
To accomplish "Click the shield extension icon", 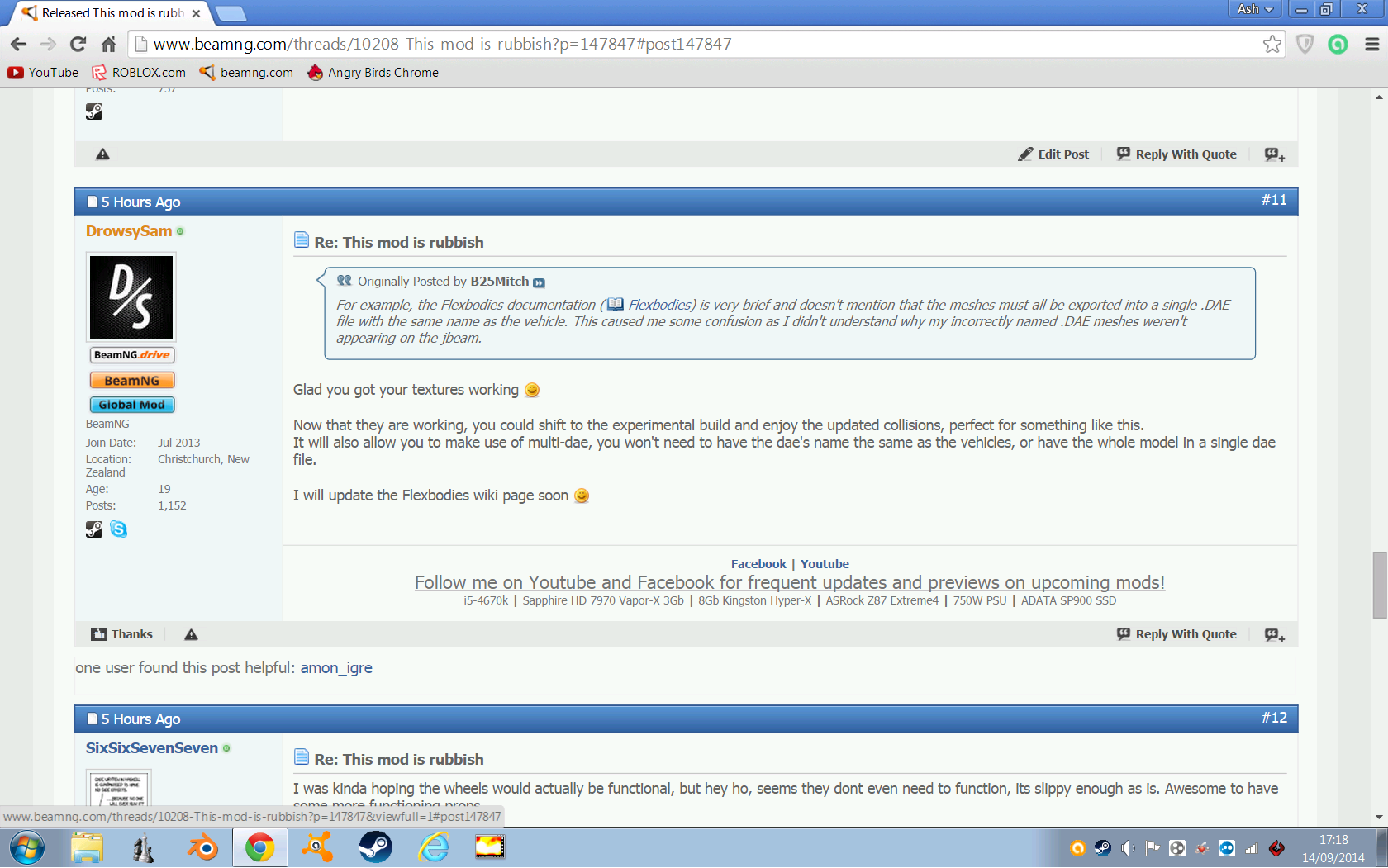I will point(1305,44).
